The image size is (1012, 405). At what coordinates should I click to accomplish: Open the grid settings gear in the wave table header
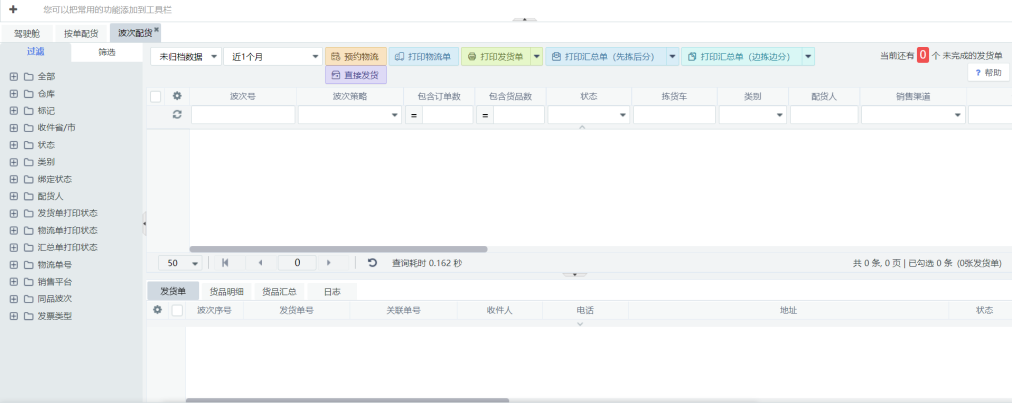(x=177, y=96)
